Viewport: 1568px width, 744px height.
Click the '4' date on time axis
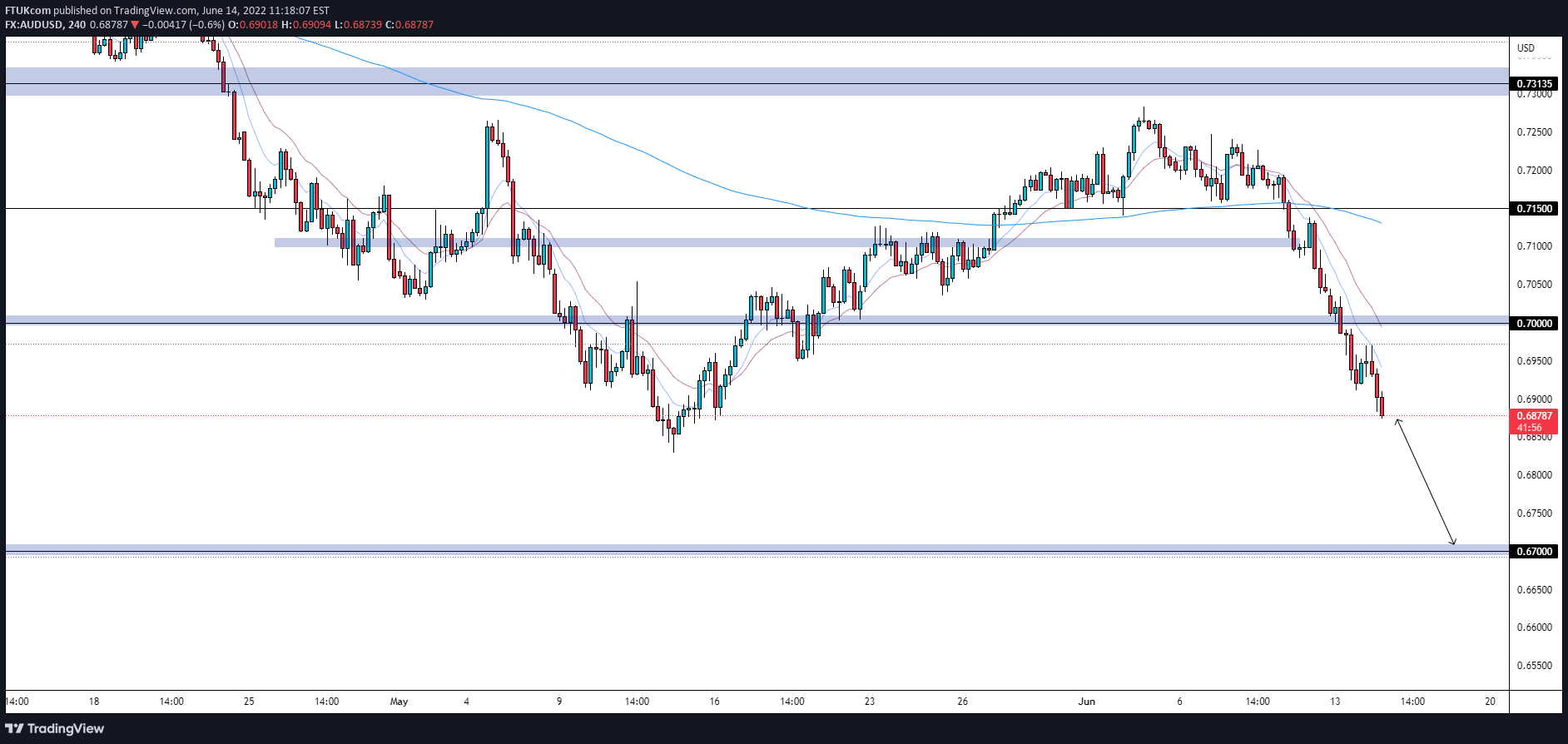(466, 702)
